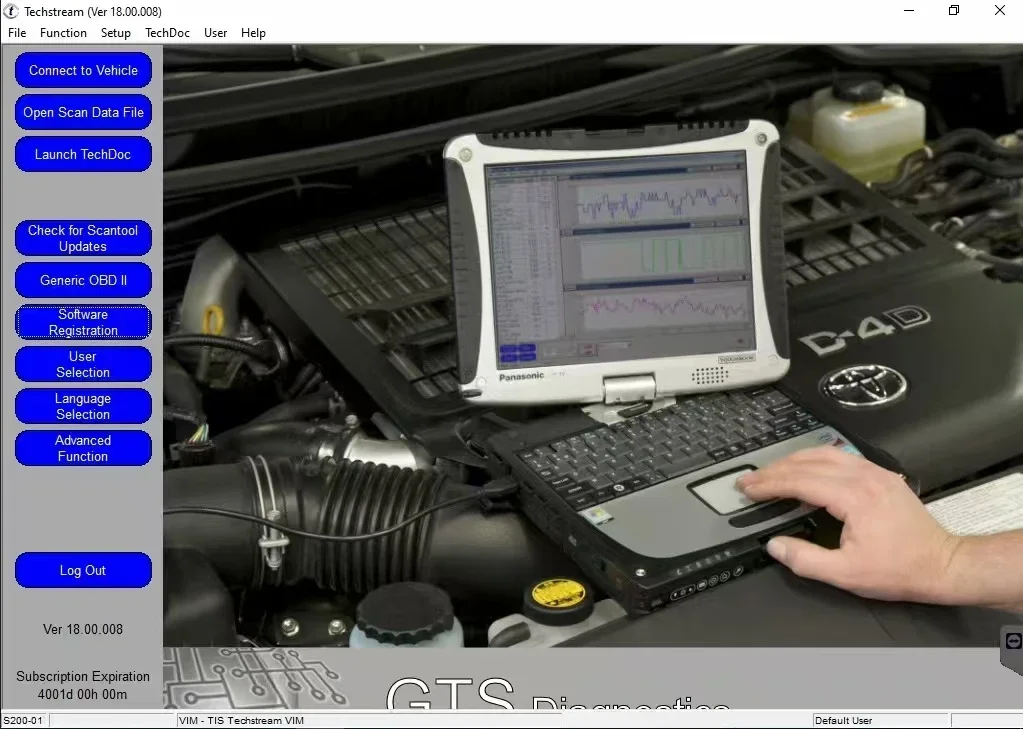Image resolution: width=1023 pixels, height=729 pixels.
Task: Open the Setup menu
Action: click(115, 33)
